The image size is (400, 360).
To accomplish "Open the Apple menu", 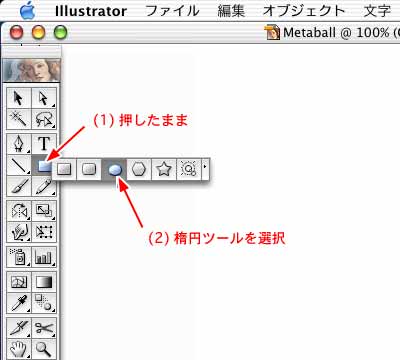I will coord(28,11).
